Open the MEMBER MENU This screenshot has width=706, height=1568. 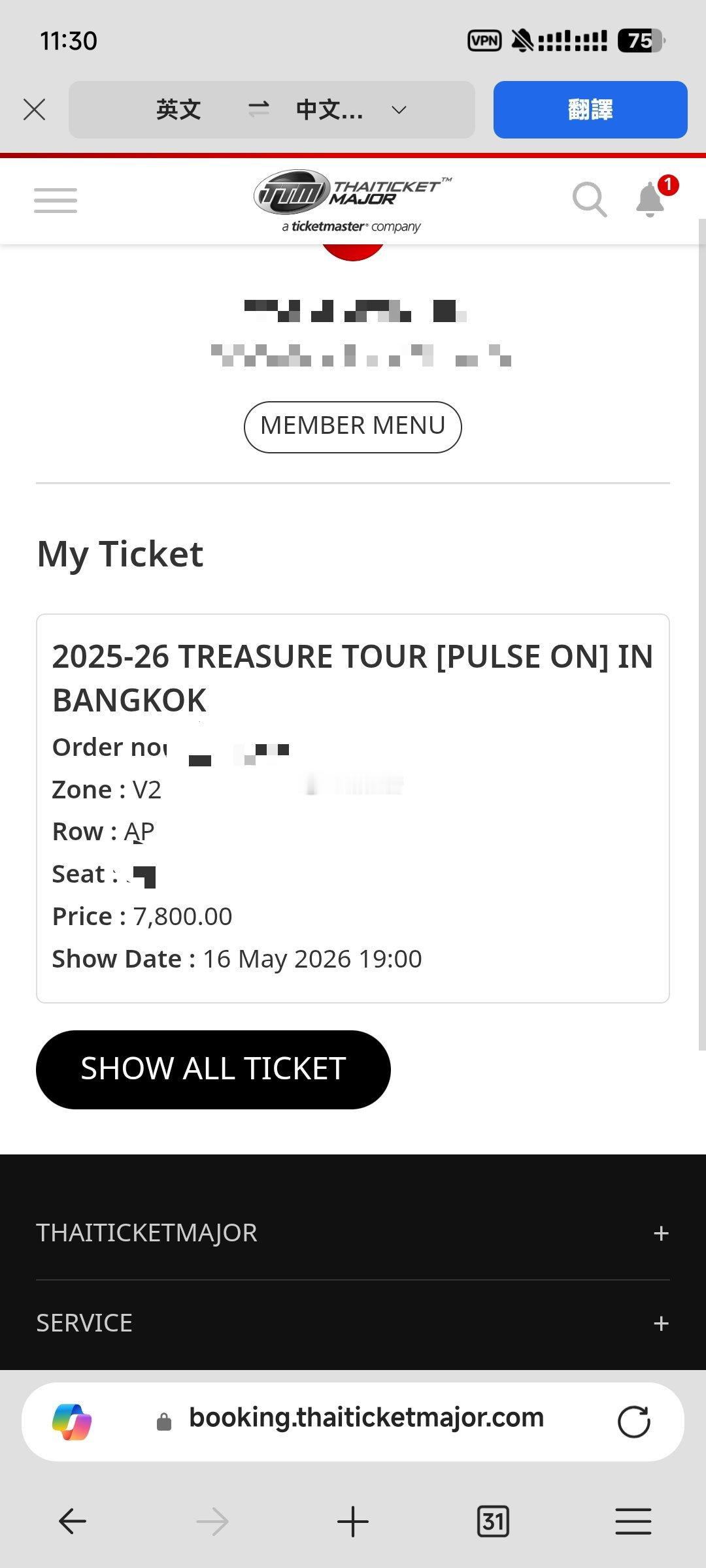353,427
